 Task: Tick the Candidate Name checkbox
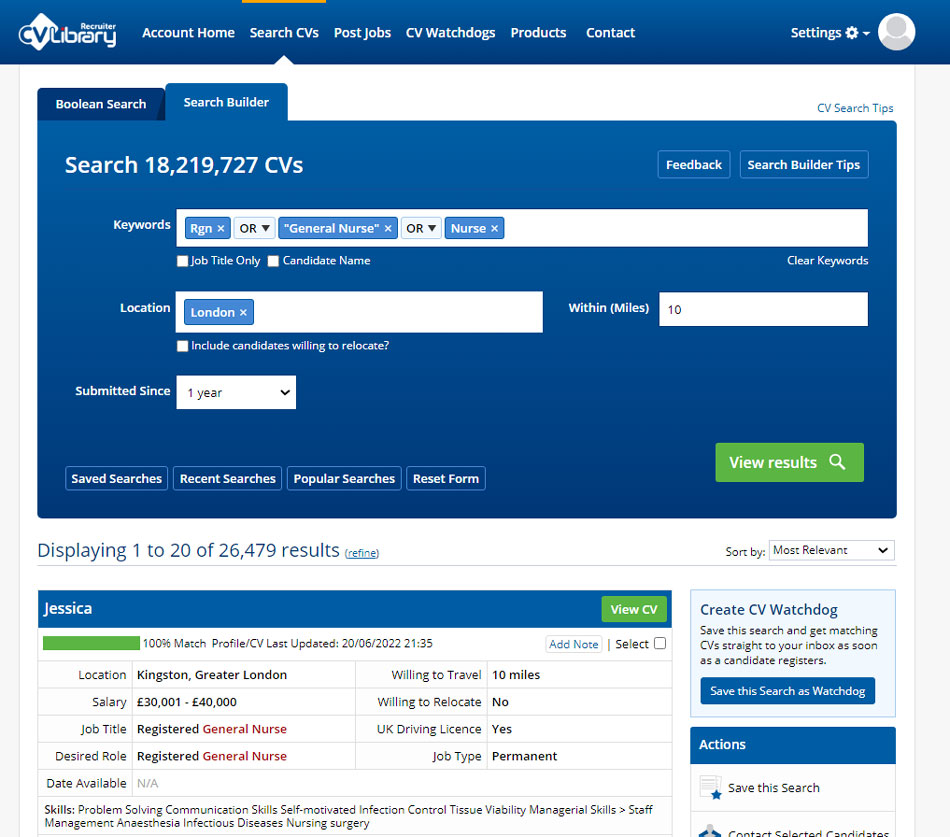(x=273, y=261)
